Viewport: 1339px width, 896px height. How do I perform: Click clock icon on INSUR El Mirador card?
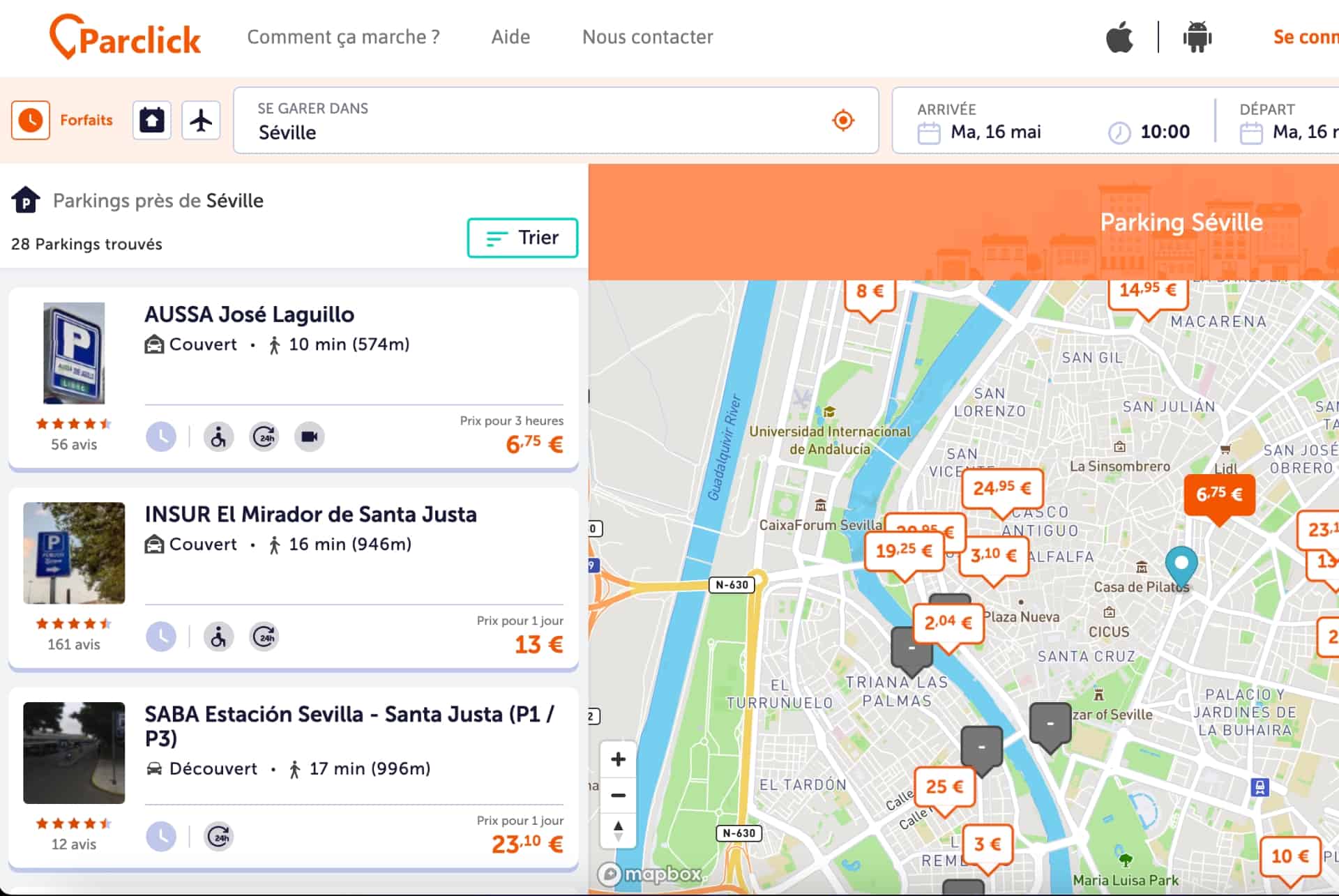point(161,637)
